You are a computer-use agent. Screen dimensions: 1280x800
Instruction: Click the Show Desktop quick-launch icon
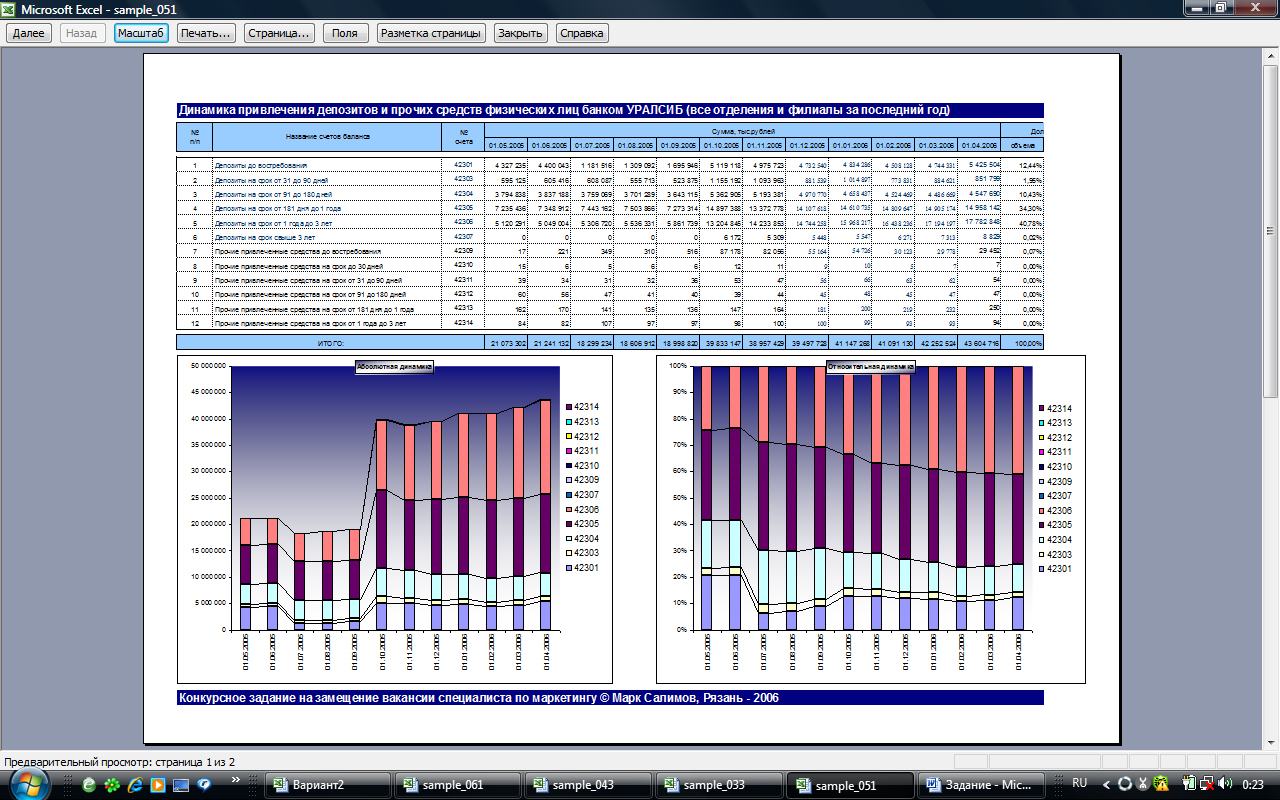(181, 785)
